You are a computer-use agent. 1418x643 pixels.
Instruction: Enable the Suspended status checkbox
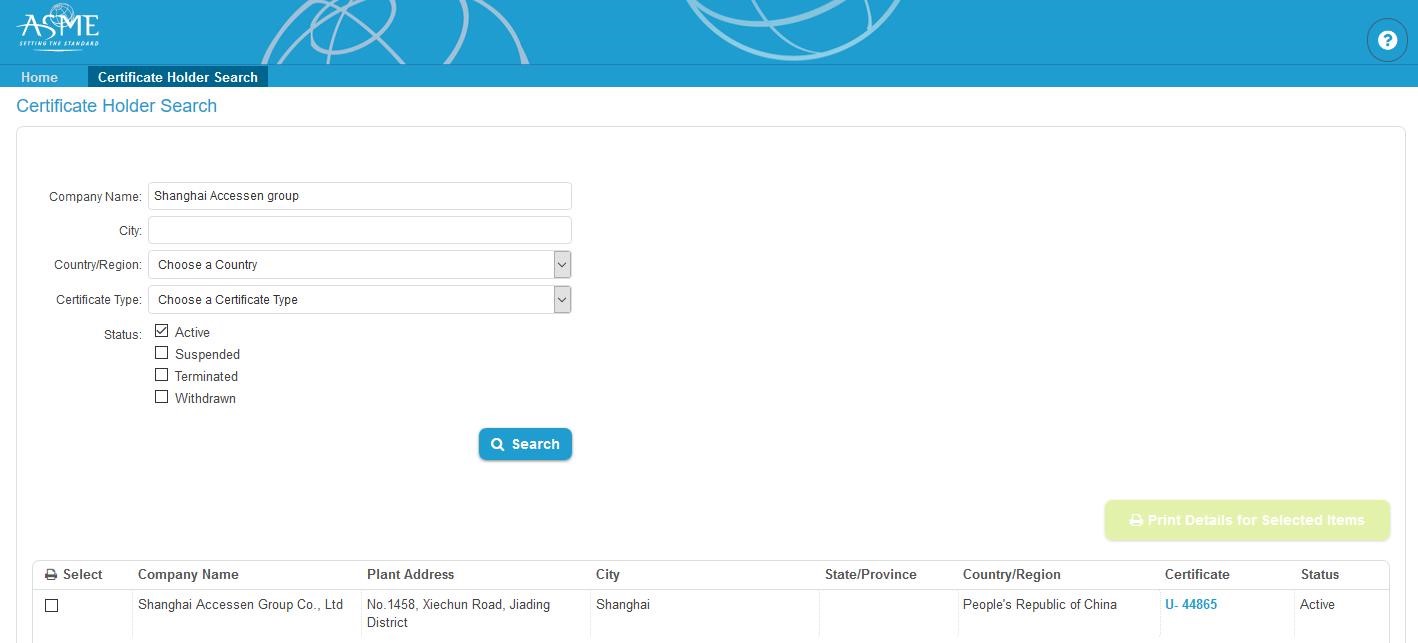click(x=162, y=353)
